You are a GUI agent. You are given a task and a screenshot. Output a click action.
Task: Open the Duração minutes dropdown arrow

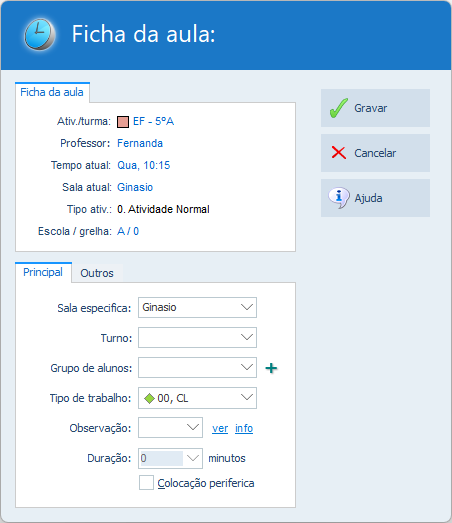pyautogui.click(x=193, y=458)
